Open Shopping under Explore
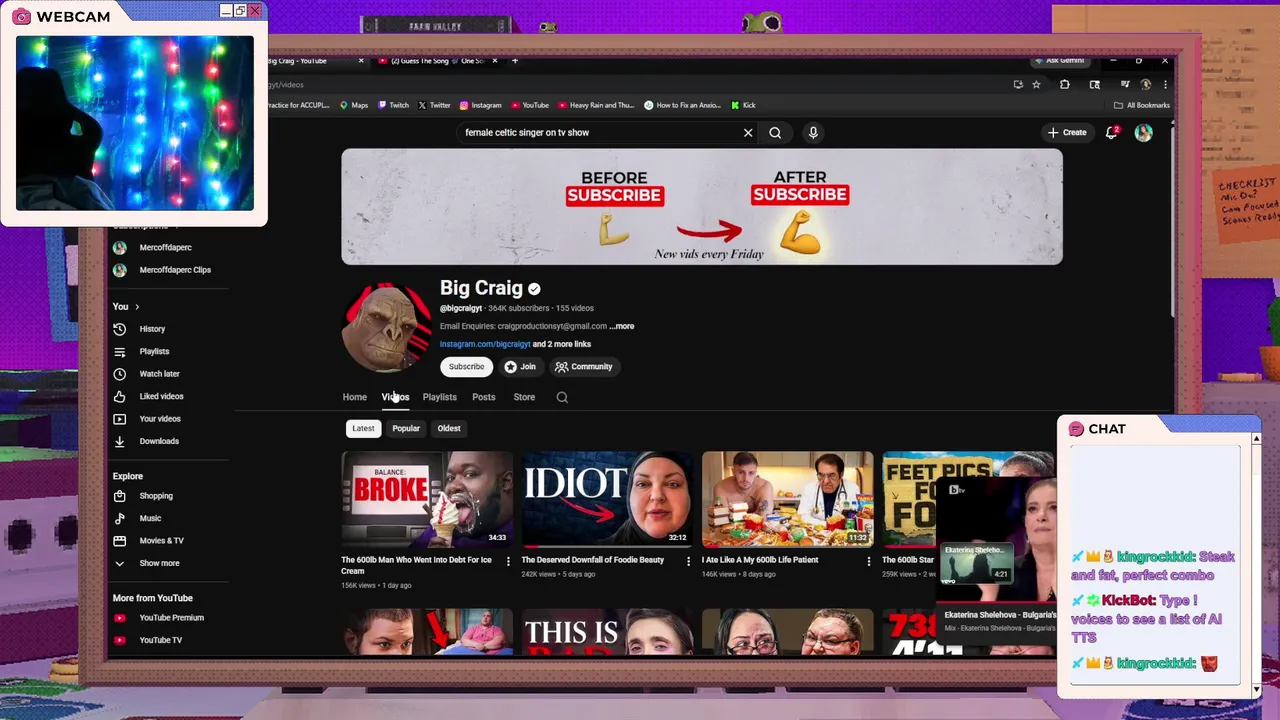The height and width of the screenshot is (720, 1280). 156,496
